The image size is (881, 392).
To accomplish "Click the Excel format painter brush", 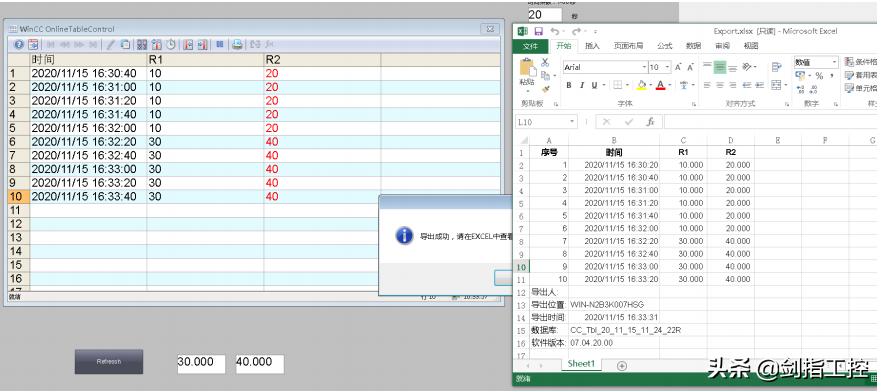I will click(x=545, y=89).
